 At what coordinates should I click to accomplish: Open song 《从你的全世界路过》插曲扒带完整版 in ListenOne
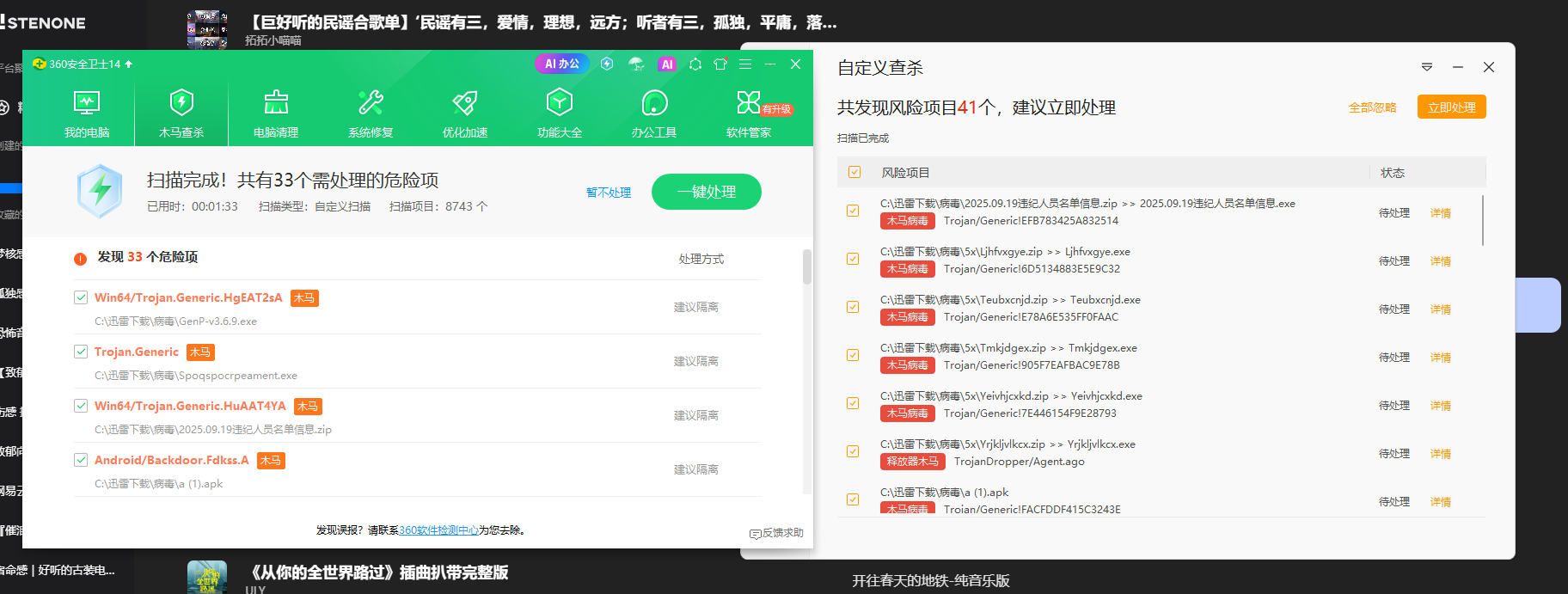[x=377, y=573]
